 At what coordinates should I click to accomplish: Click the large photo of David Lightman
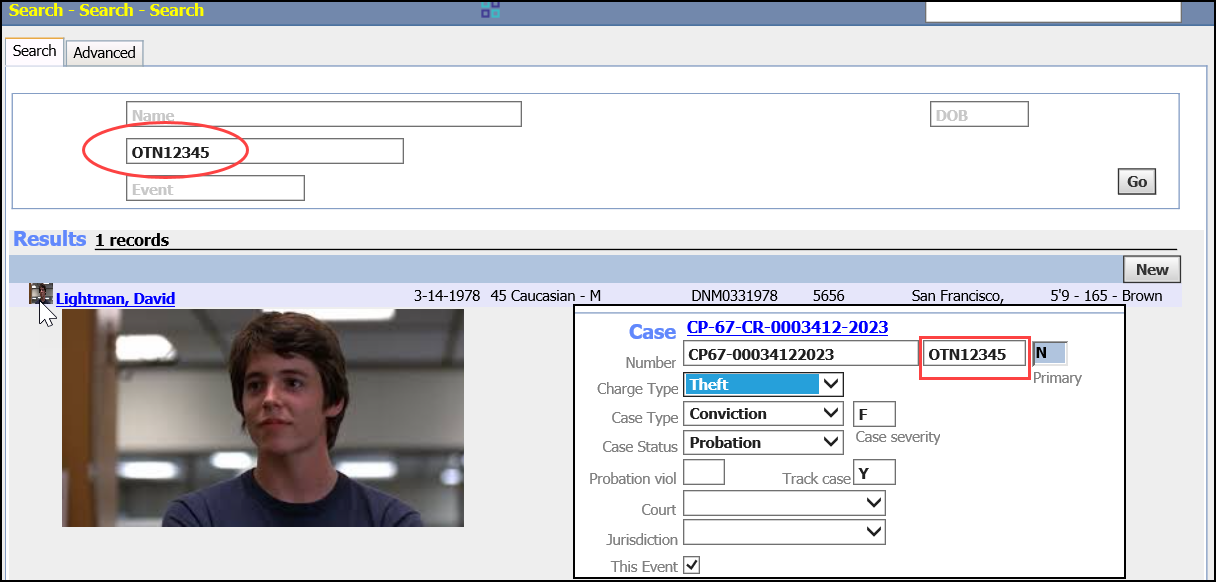pyautogui.click(x=263, y=418)
